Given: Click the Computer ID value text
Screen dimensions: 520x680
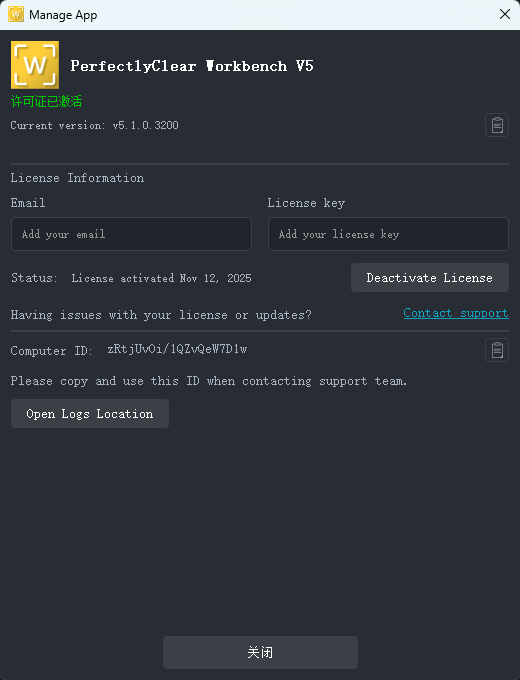Looking at the screenshot, I should (177, 350).
